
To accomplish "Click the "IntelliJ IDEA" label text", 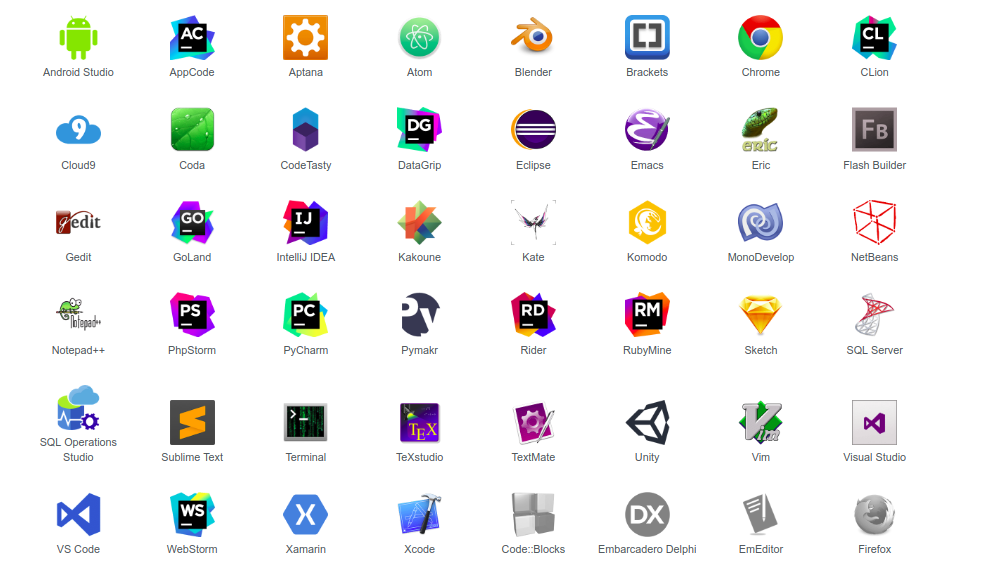I will [306, 257].
